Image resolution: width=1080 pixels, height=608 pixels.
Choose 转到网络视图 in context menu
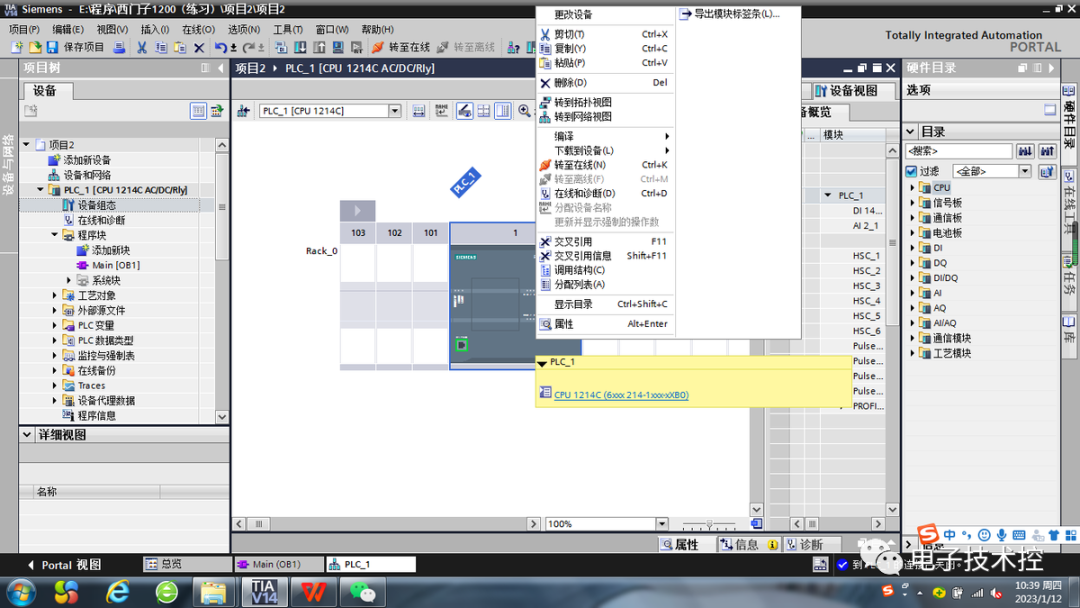coord(583,116)
